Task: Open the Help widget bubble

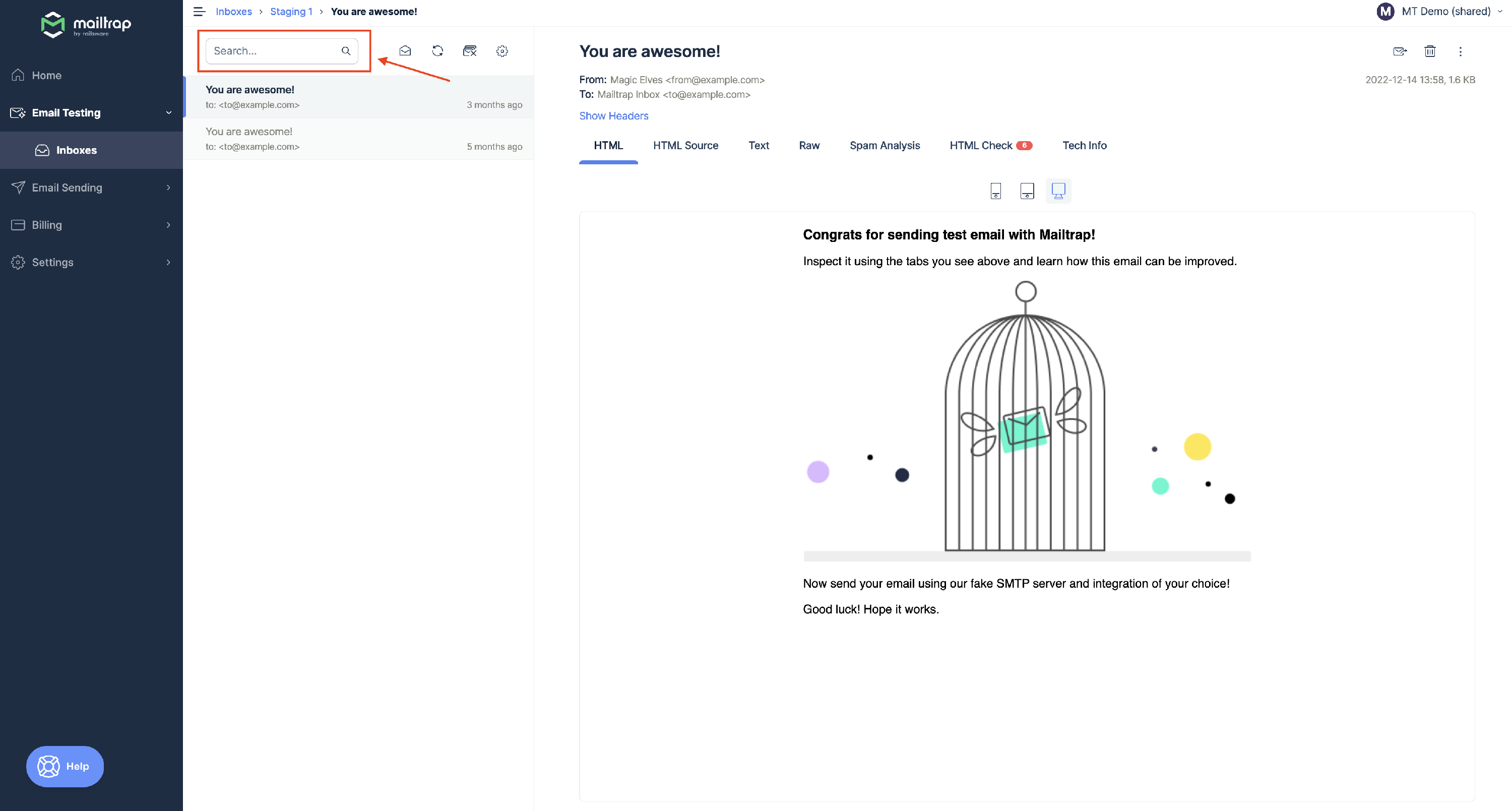Action: 65,767
